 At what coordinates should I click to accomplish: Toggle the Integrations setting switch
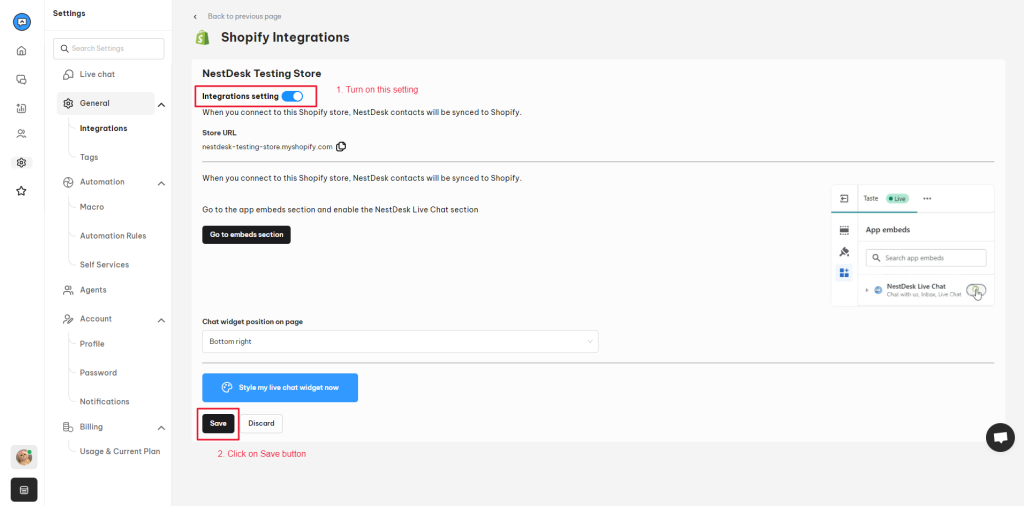click(x=293, y=97)
